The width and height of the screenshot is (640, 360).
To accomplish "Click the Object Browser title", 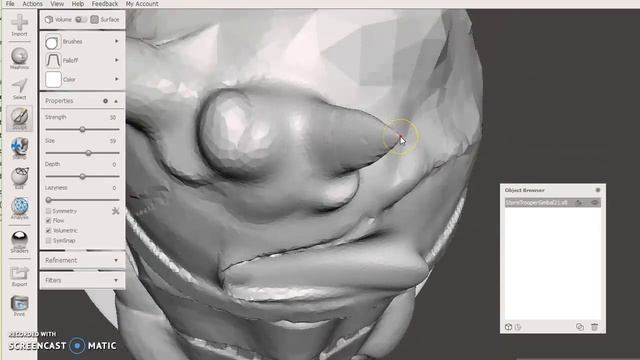I will point(524,190).
